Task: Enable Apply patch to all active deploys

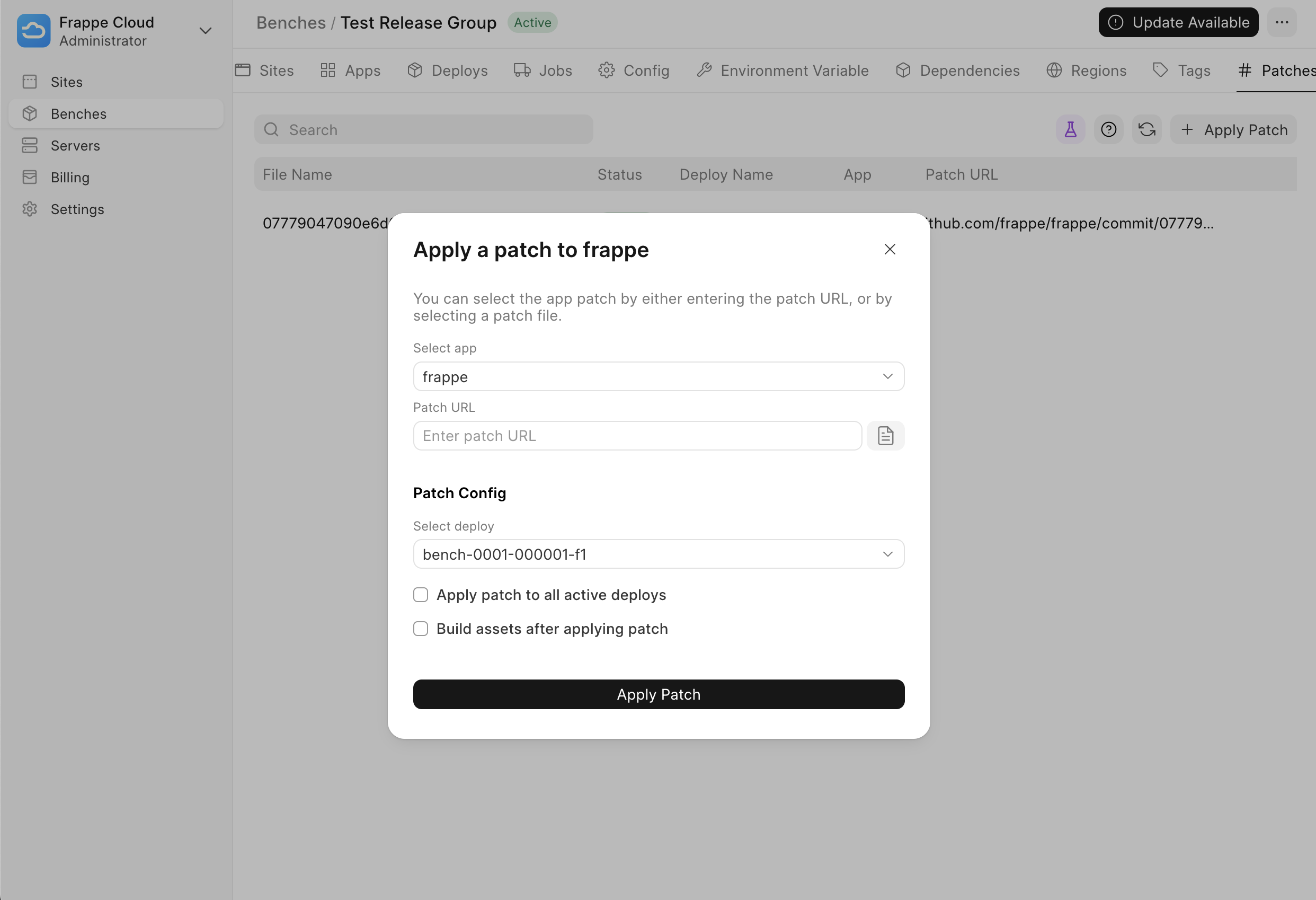Action: [x=421, y=595]
